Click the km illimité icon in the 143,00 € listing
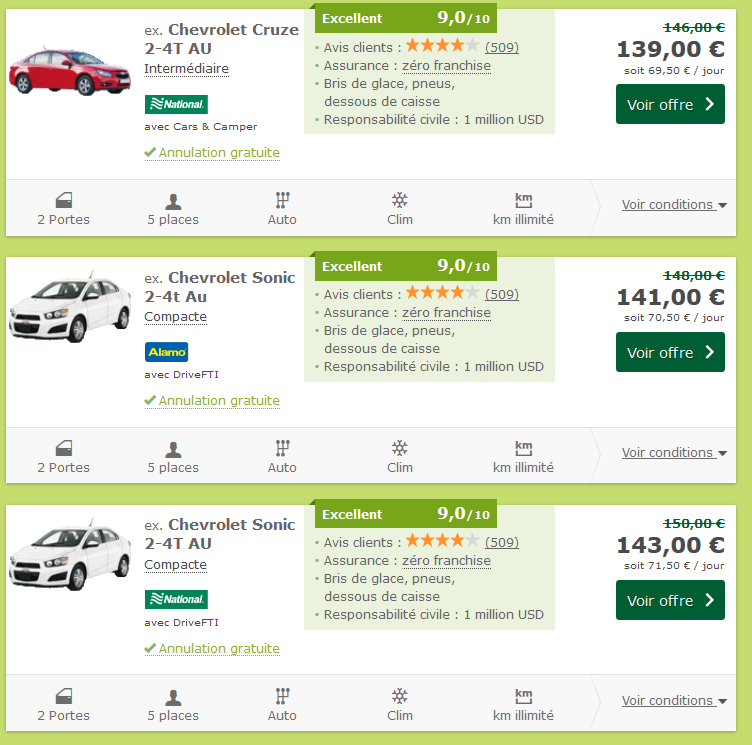The width and height of the screenshot is (752, 745). pos(523,696)
